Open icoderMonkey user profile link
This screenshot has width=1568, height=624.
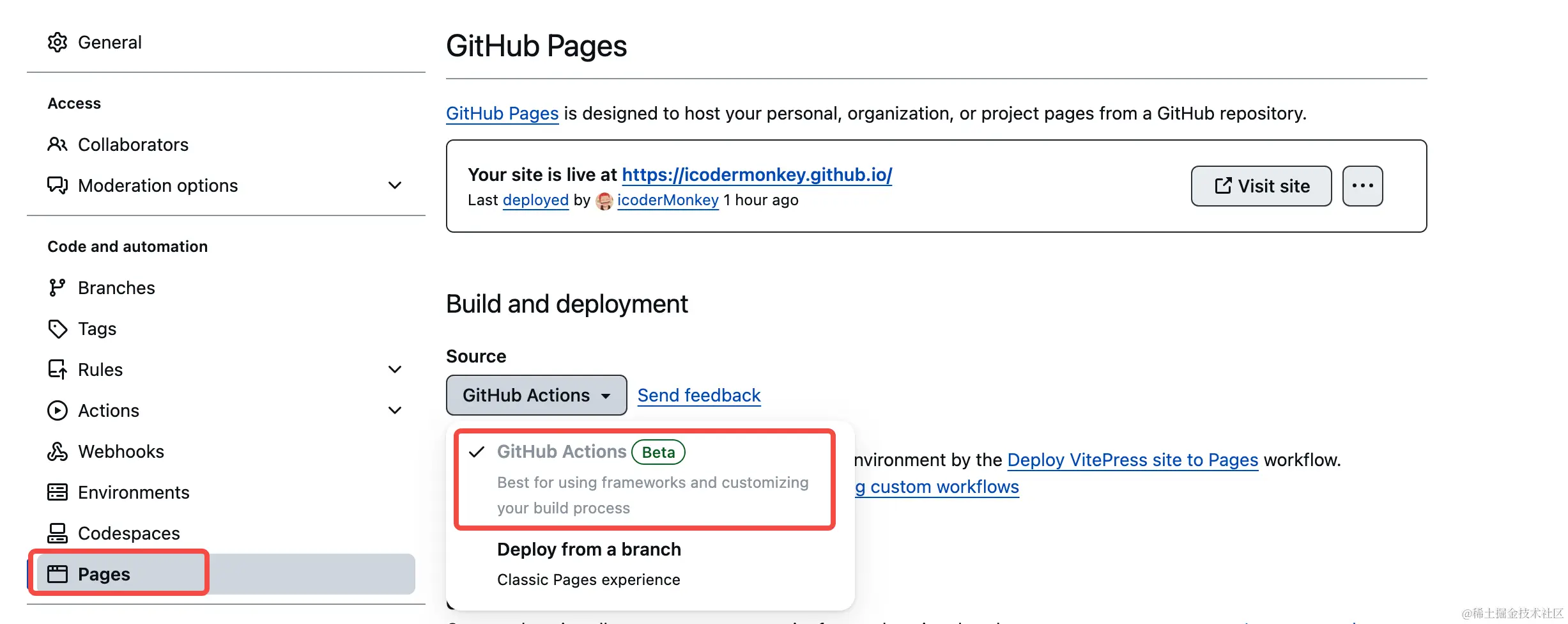tap(668, 200)
